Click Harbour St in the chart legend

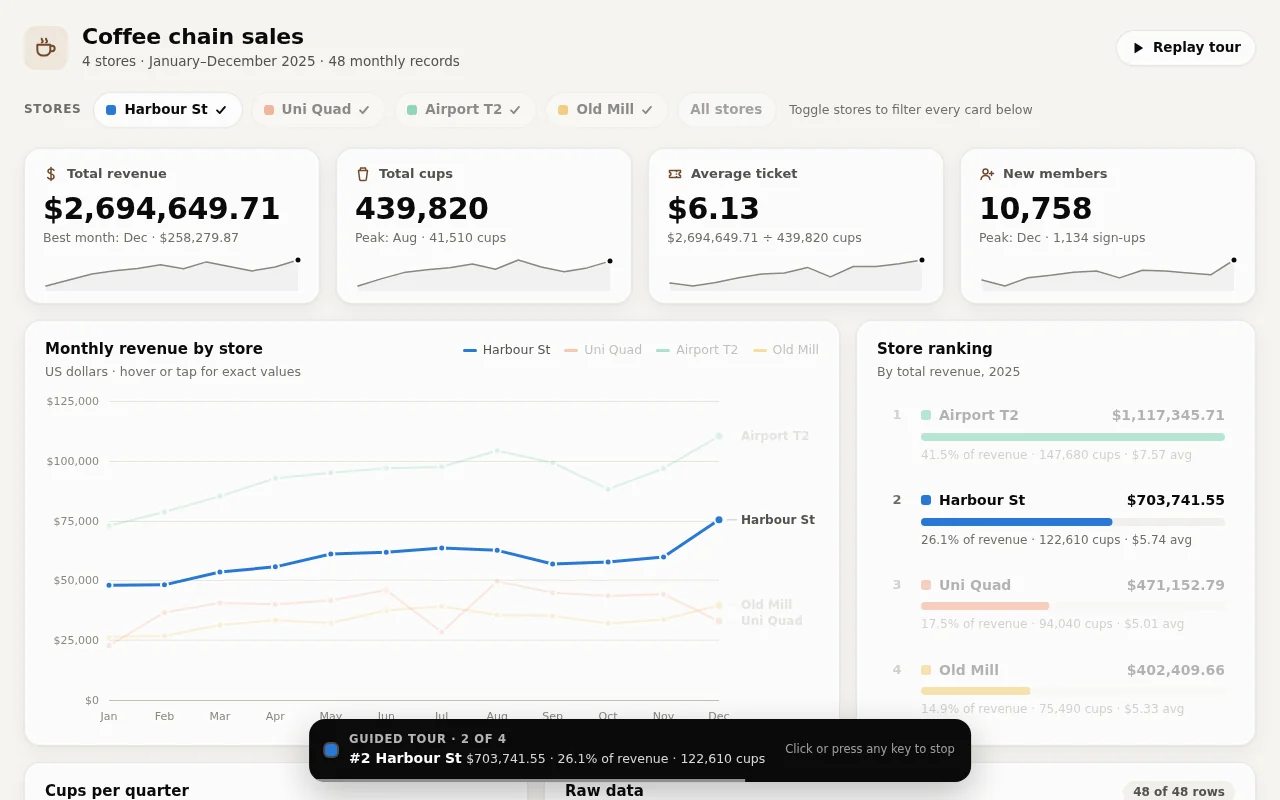coord(507,350)
